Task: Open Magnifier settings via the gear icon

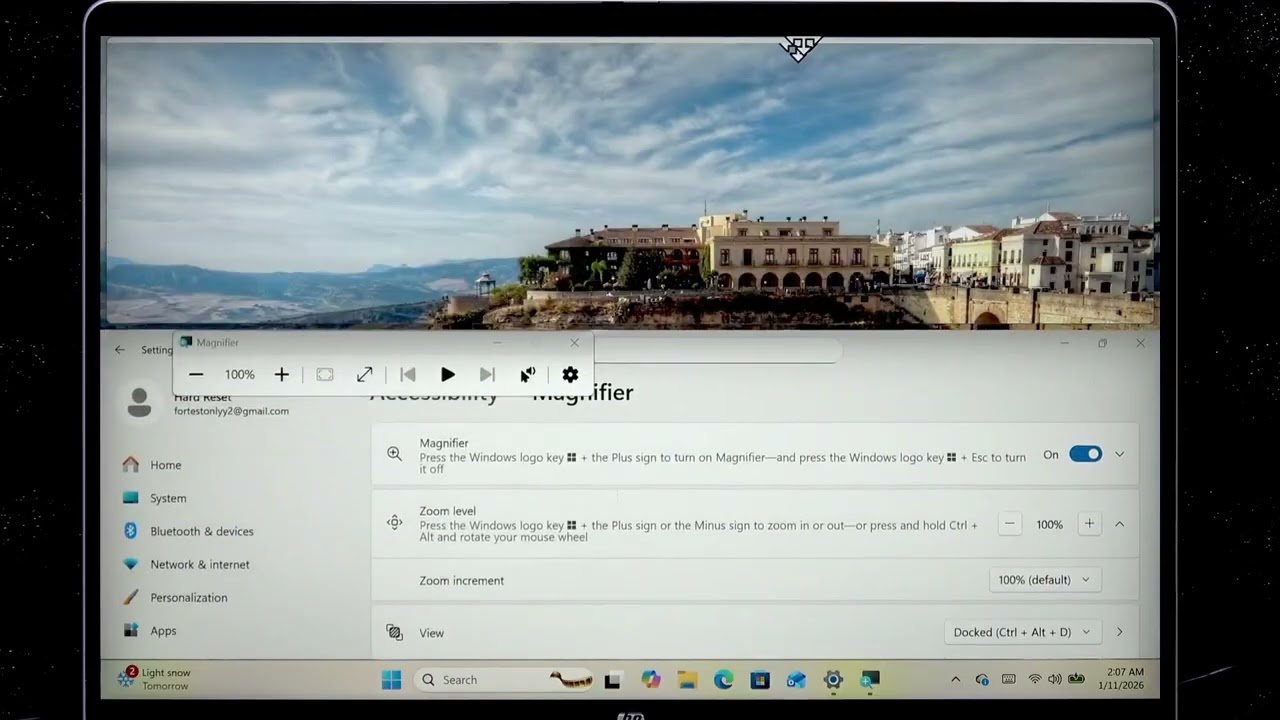Action: [x=570, y=374]
